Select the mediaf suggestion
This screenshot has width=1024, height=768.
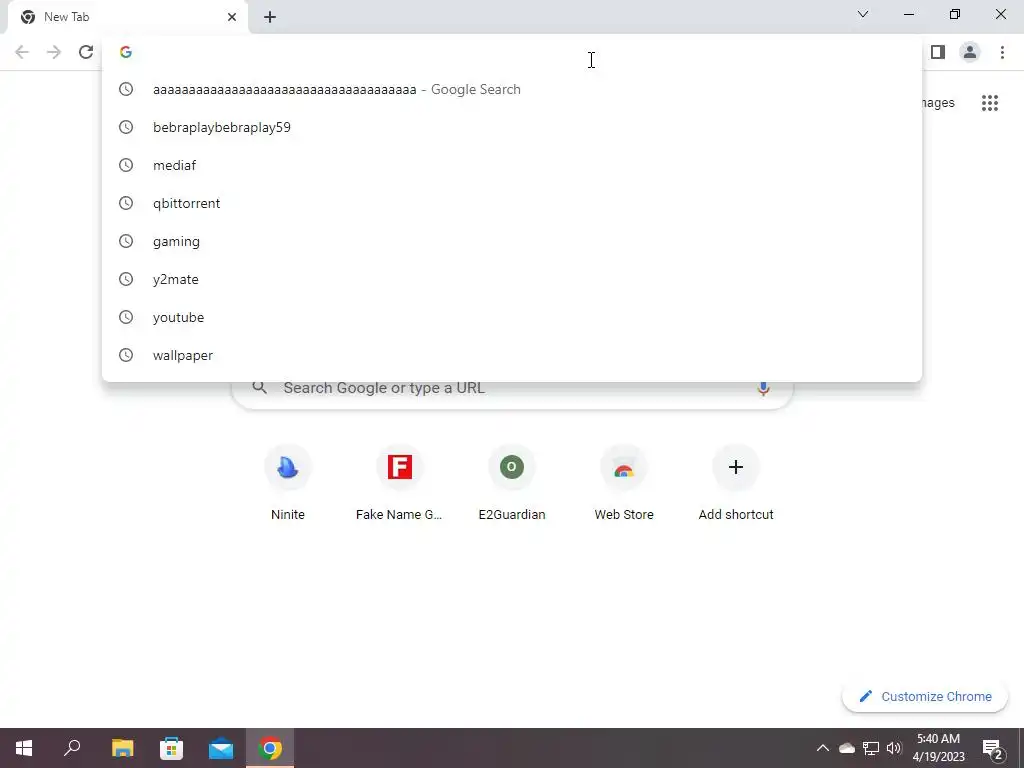pos(512,165)
